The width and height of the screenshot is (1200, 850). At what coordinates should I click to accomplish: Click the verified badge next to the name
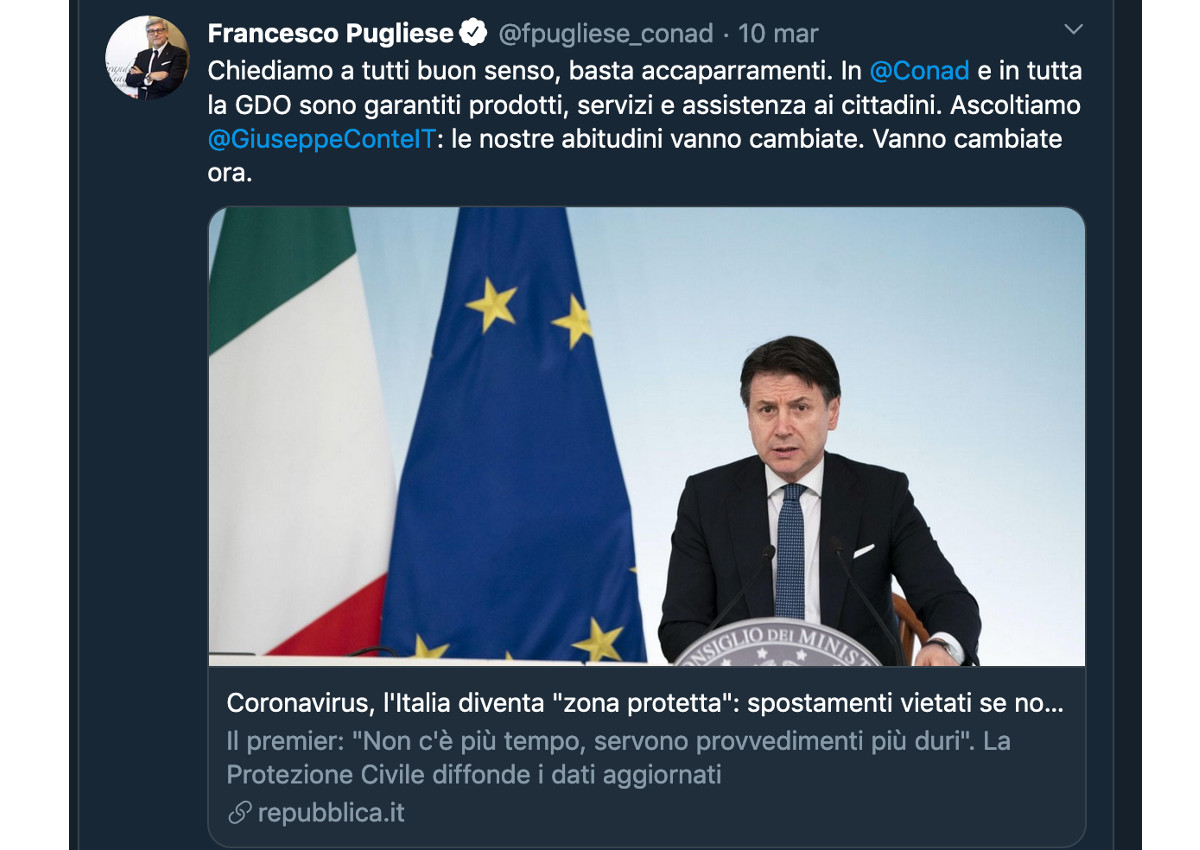pos(473,33)
